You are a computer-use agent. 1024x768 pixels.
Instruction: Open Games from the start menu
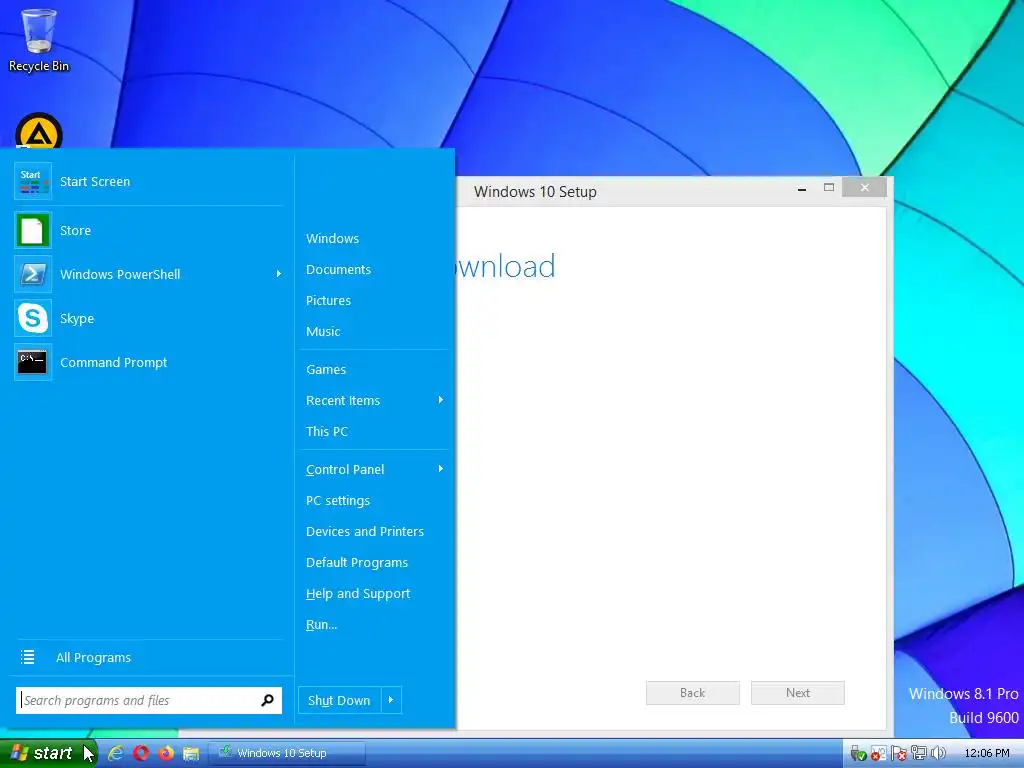[326, 370]
